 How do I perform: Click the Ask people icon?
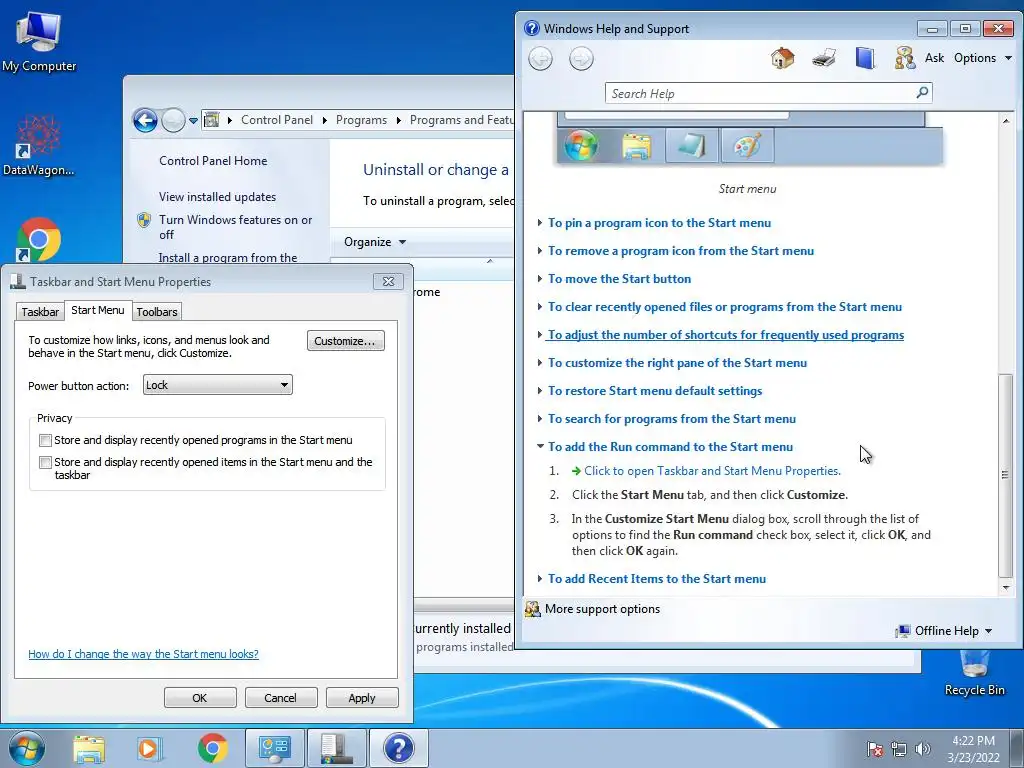click(904, 58)
